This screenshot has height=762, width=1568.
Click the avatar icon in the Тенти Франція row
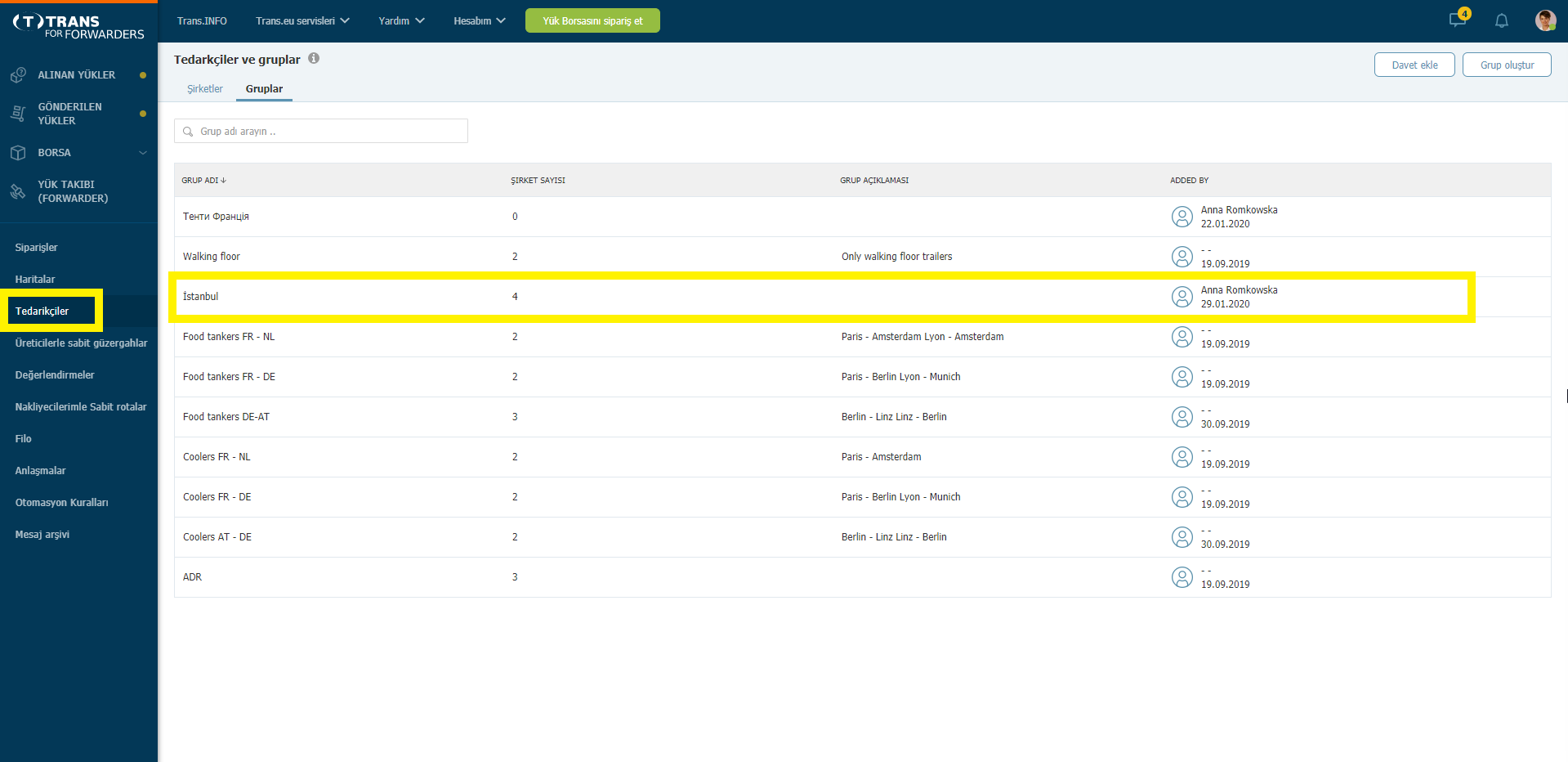point(1182,217)
